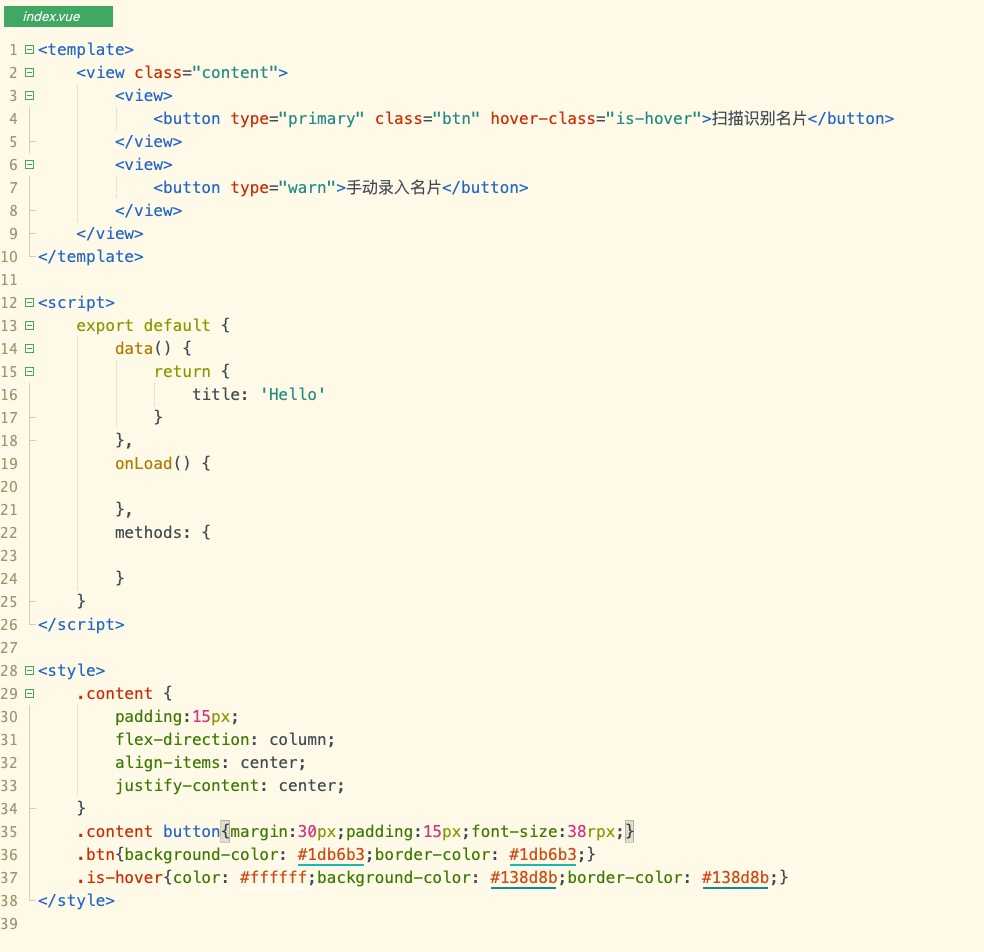Viewport: 984px width, 952px height.
Task: Click the #138d8b background-color value on line 37
Action: click(523, 877)
